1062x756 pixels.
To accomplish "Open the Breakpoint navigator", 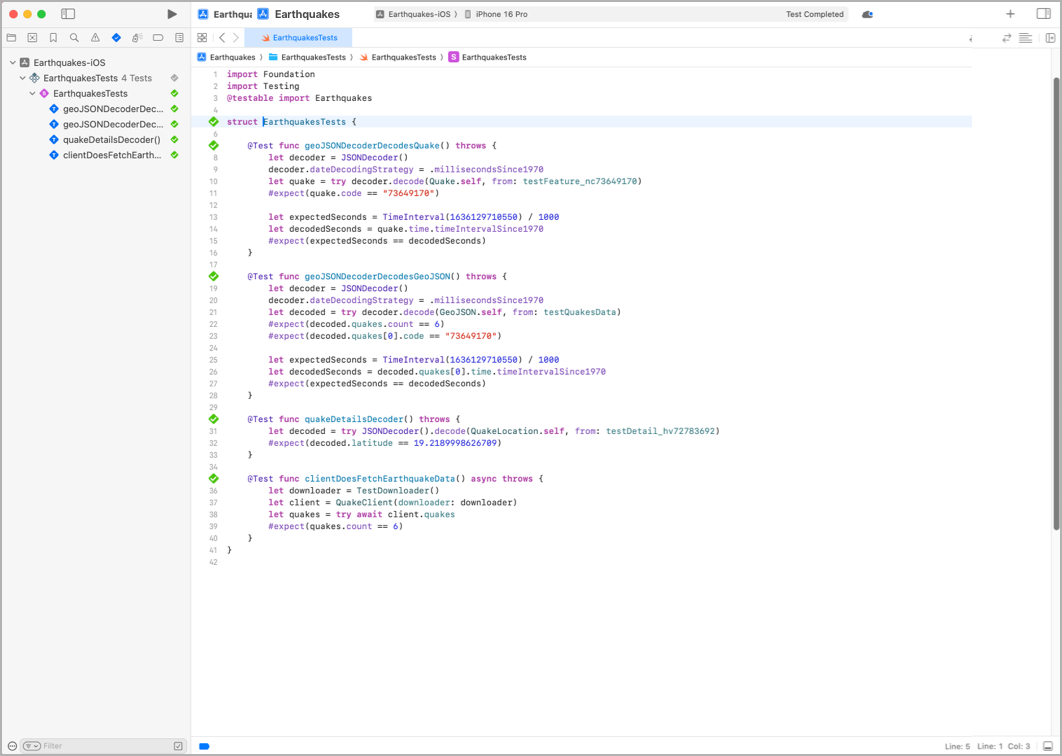I will pos(158,38).
